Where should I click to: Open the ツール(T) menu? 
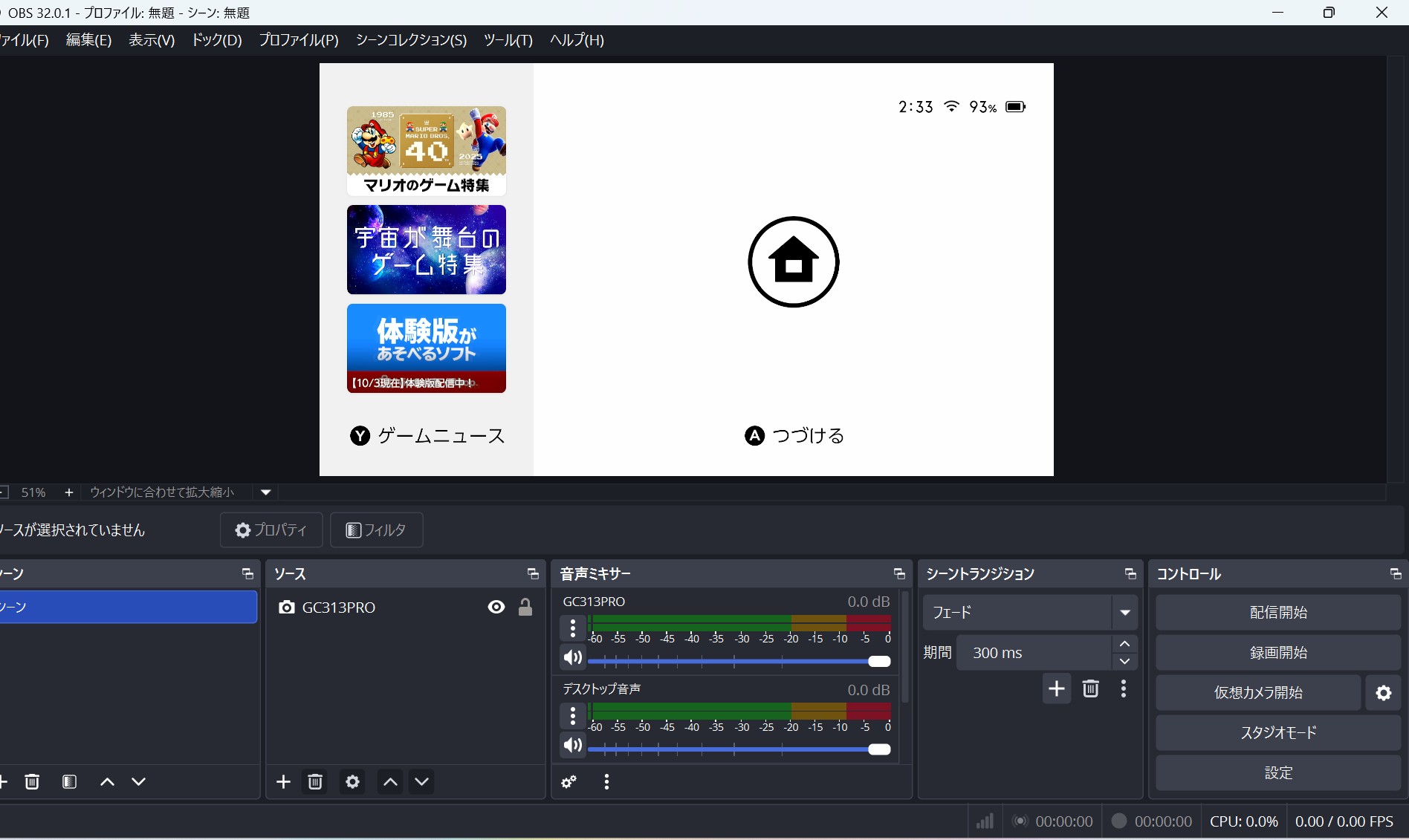(508, 40)
